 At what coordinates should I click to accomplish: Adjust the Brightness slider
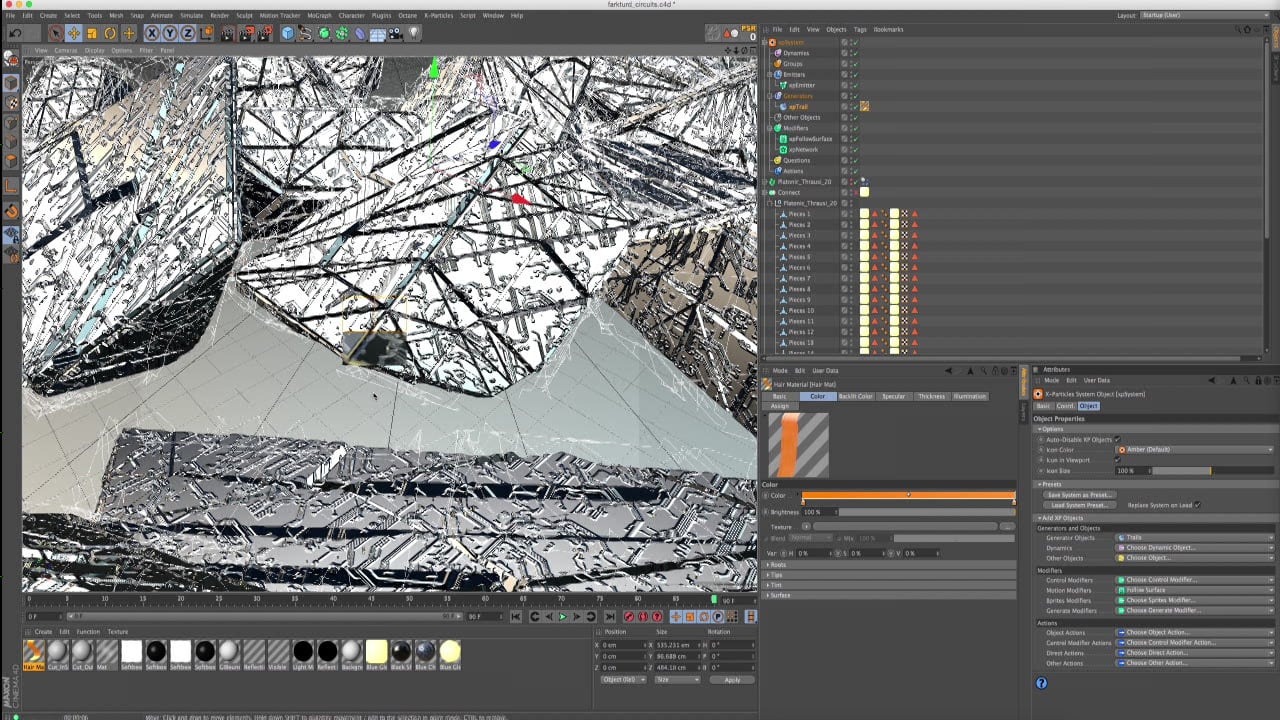926,512
